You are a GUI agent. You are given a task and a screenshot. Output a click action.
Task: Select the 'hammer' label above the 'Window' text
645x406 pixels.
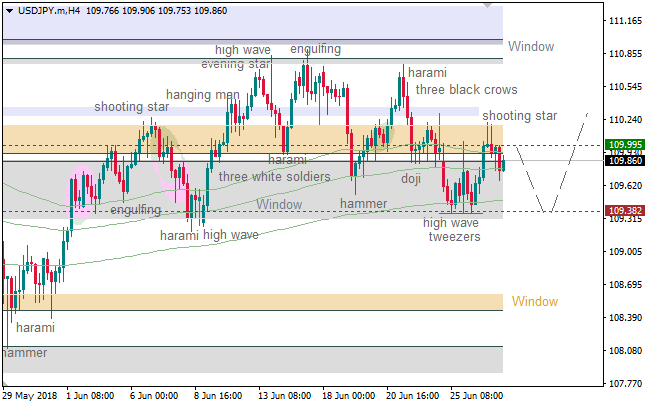[x=363, y=203]
